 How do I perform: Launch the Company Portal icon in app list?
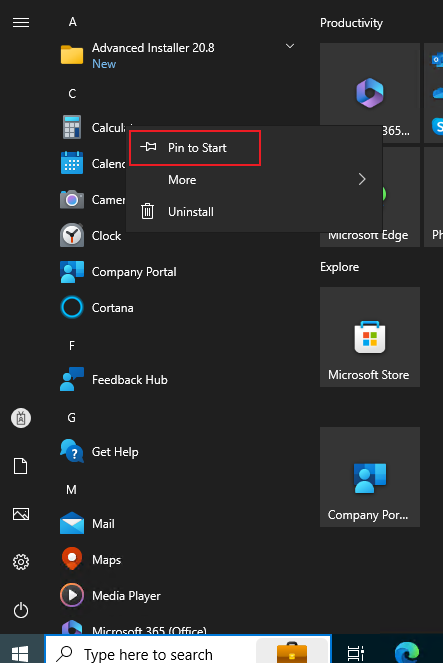pyautogui.click(x=72, y=271)
